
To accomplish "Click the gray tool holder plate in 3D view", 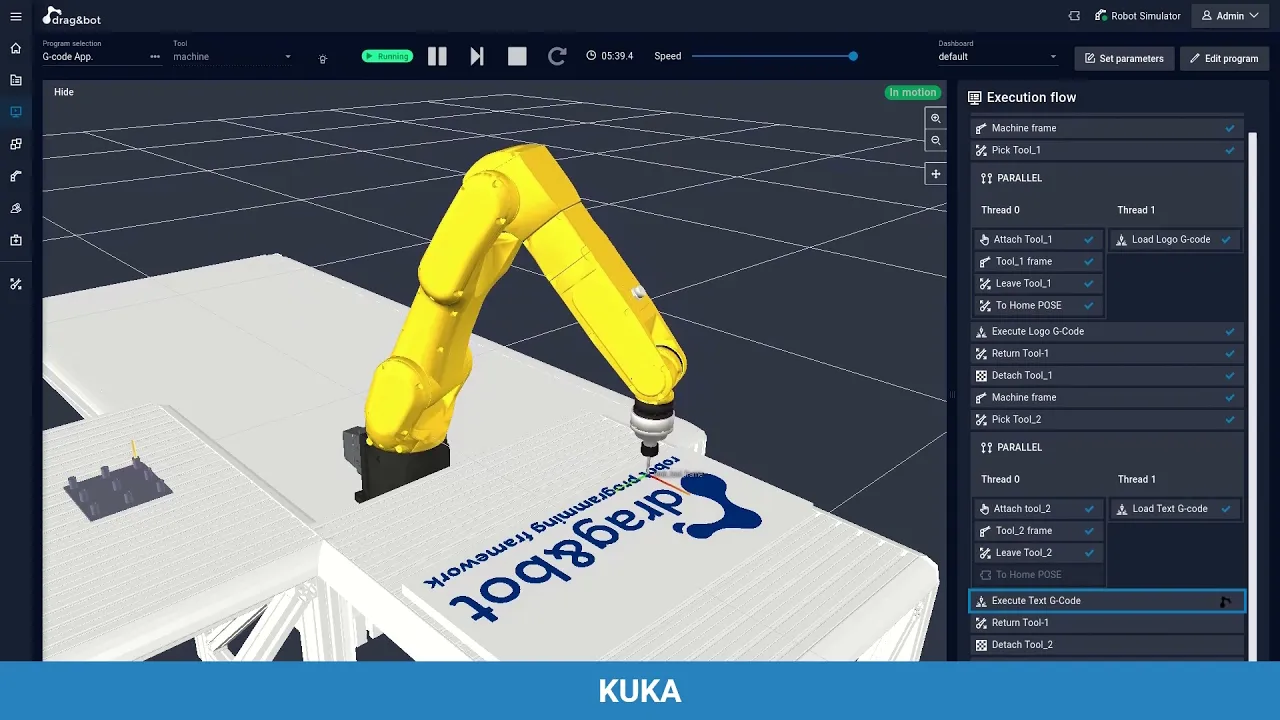I will tap(118, 490).
